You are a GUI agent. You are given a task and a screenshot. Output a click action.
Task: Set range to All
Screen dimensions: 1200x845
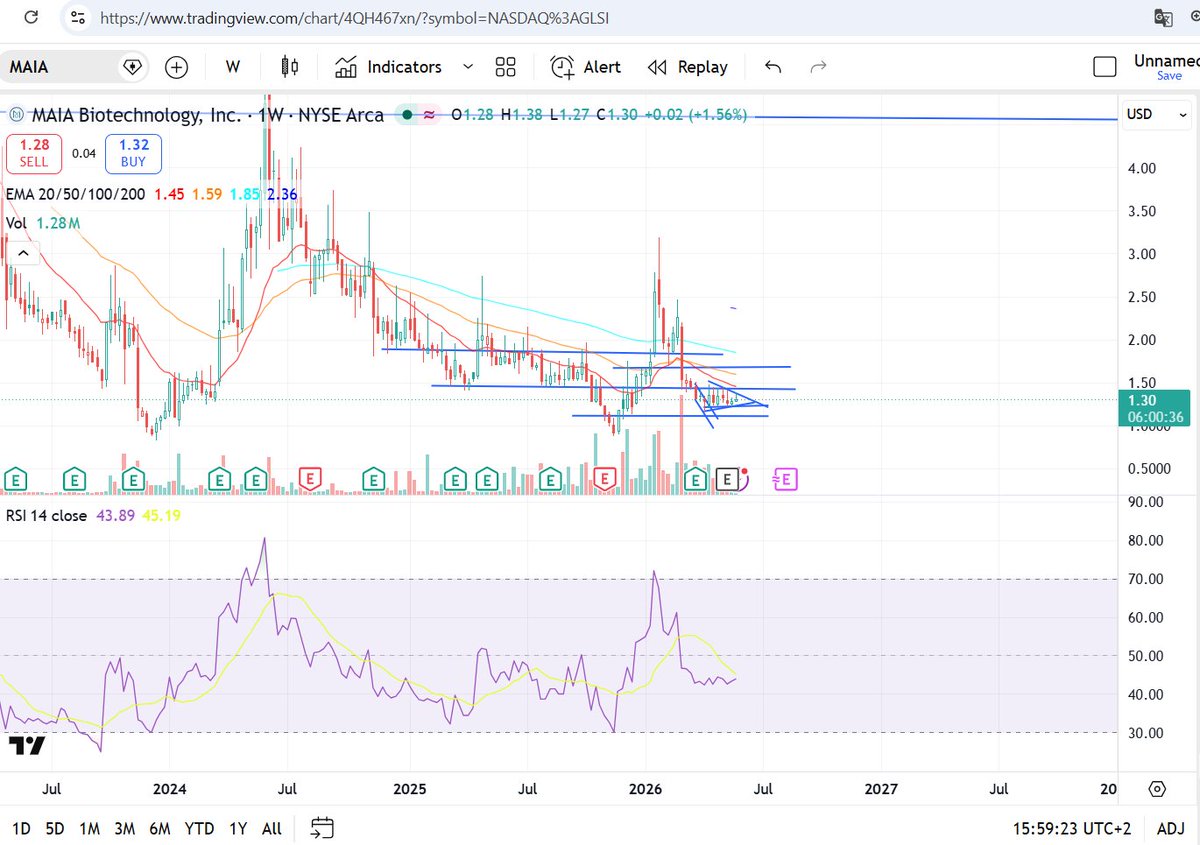pyautogui.click(x=271, y=828)
